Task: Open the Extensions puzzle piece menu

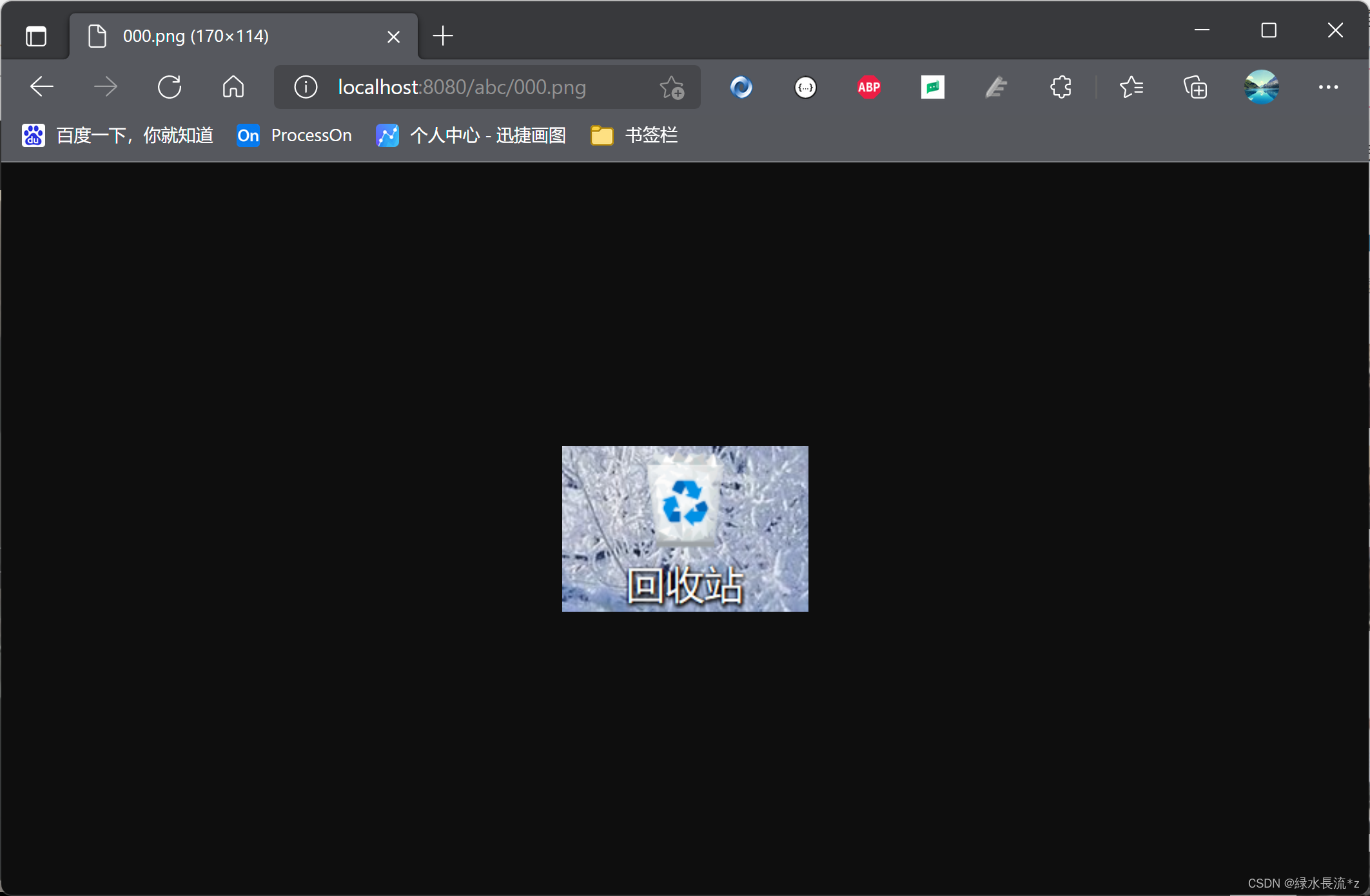Action: [1061, 87]
